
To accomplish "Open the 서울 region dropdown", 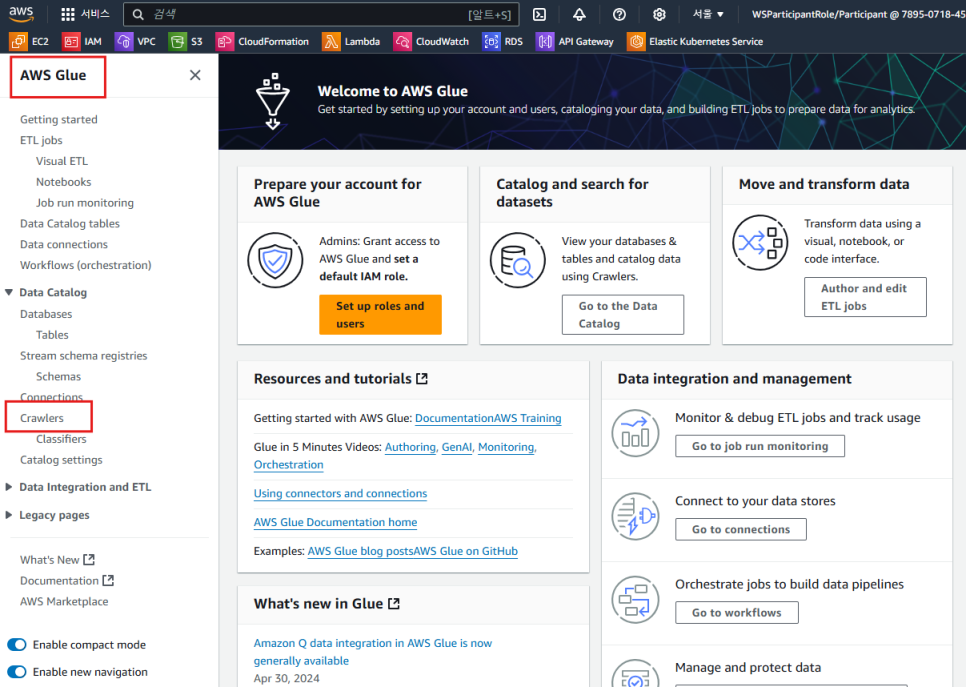I will pos(708,14).
